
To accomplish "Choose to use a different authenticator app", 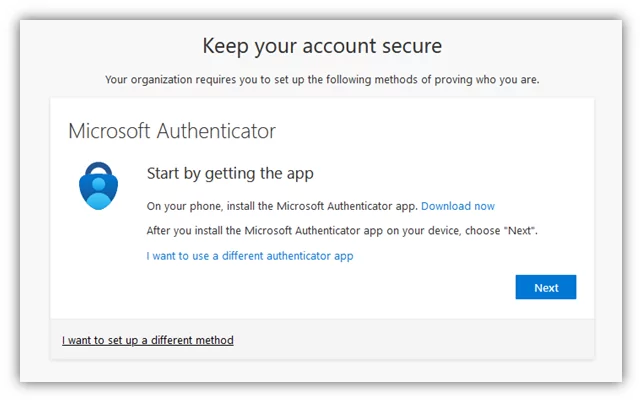I will (250, 256).
